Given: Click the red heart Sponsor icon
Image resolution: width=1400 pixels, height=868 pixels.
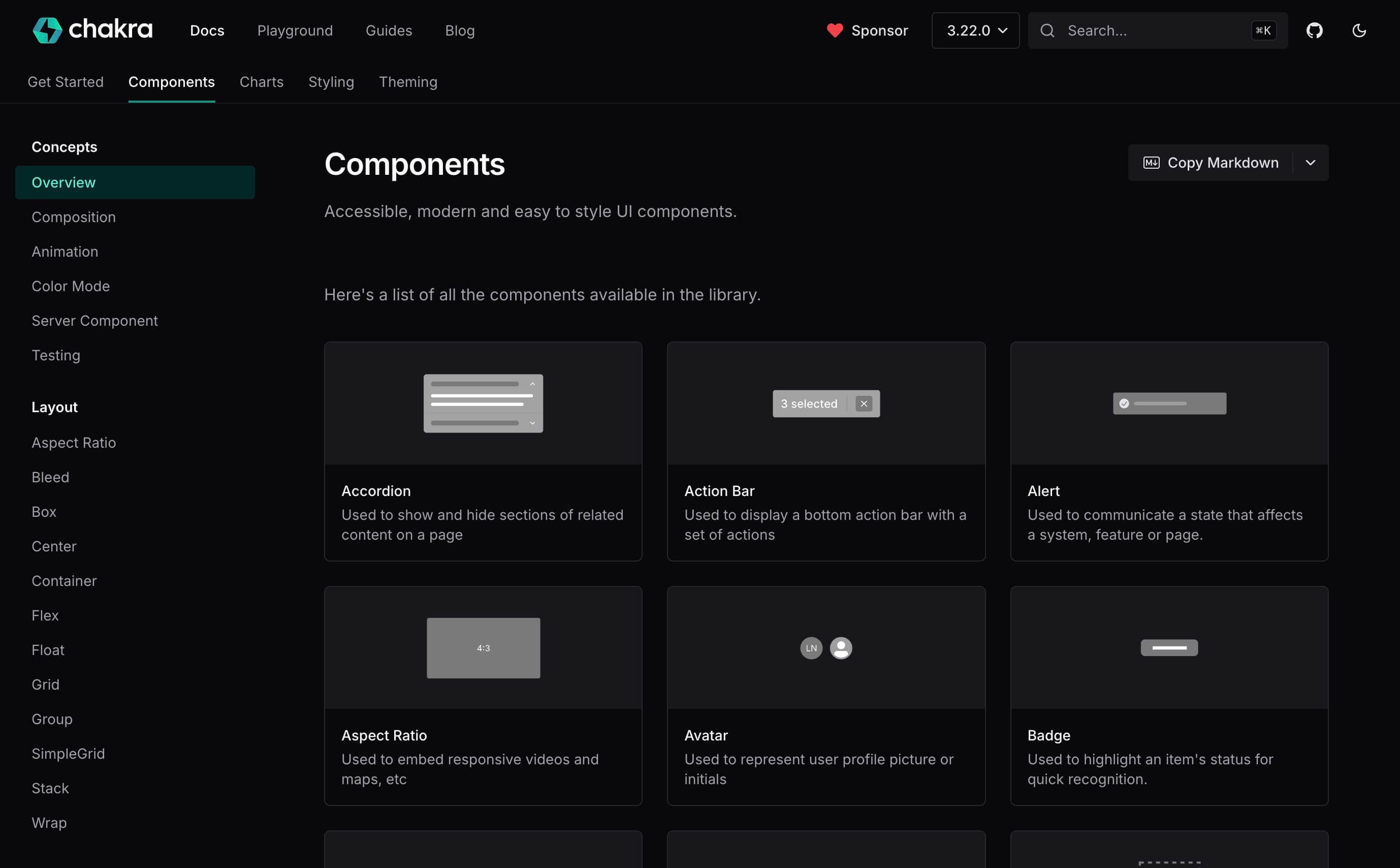Looking at the screenshot, I should (835, 30).
